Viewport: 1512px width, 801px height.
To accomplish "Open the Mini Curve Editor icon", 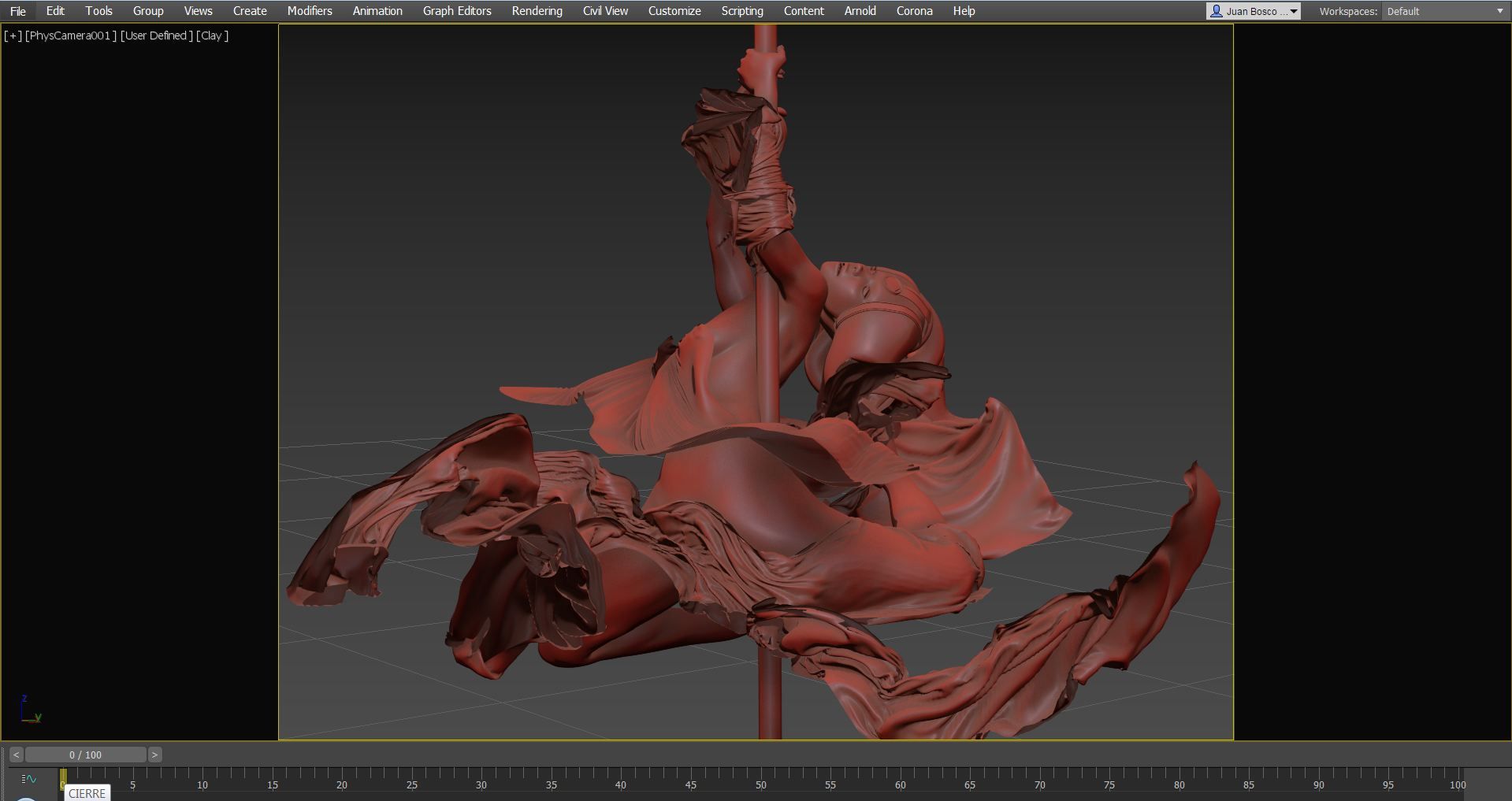I will coord(29,779).
